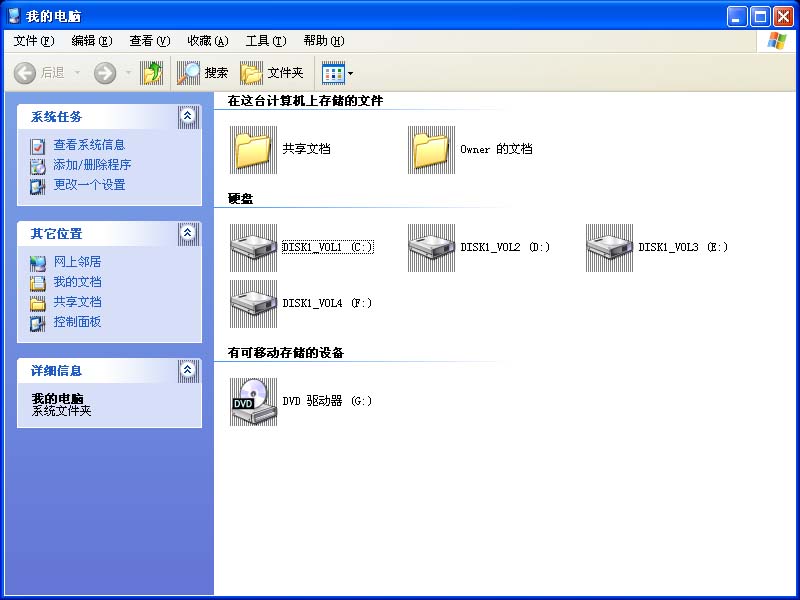The height and width of the screenshot is (600, 800).
Task: Select the Owner 的文档 label text
Action: [x=496, y=149]
